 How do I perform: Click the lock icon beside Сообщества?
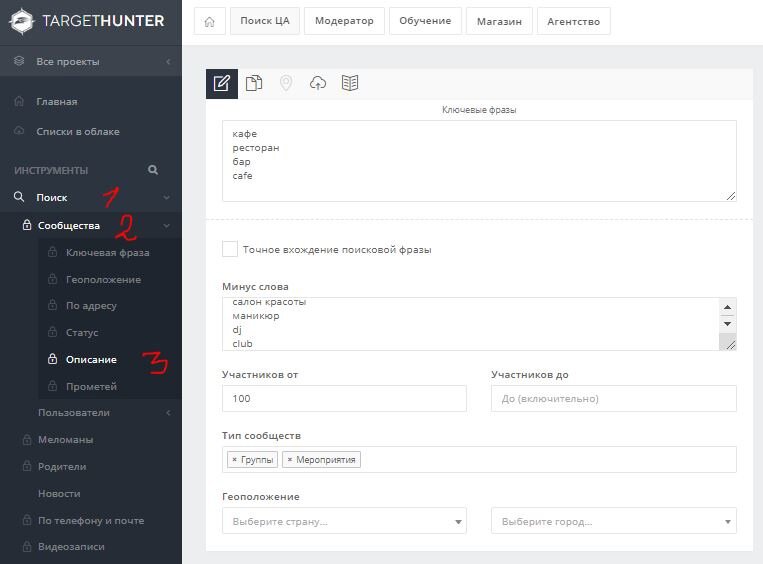(x=27, y=225)
